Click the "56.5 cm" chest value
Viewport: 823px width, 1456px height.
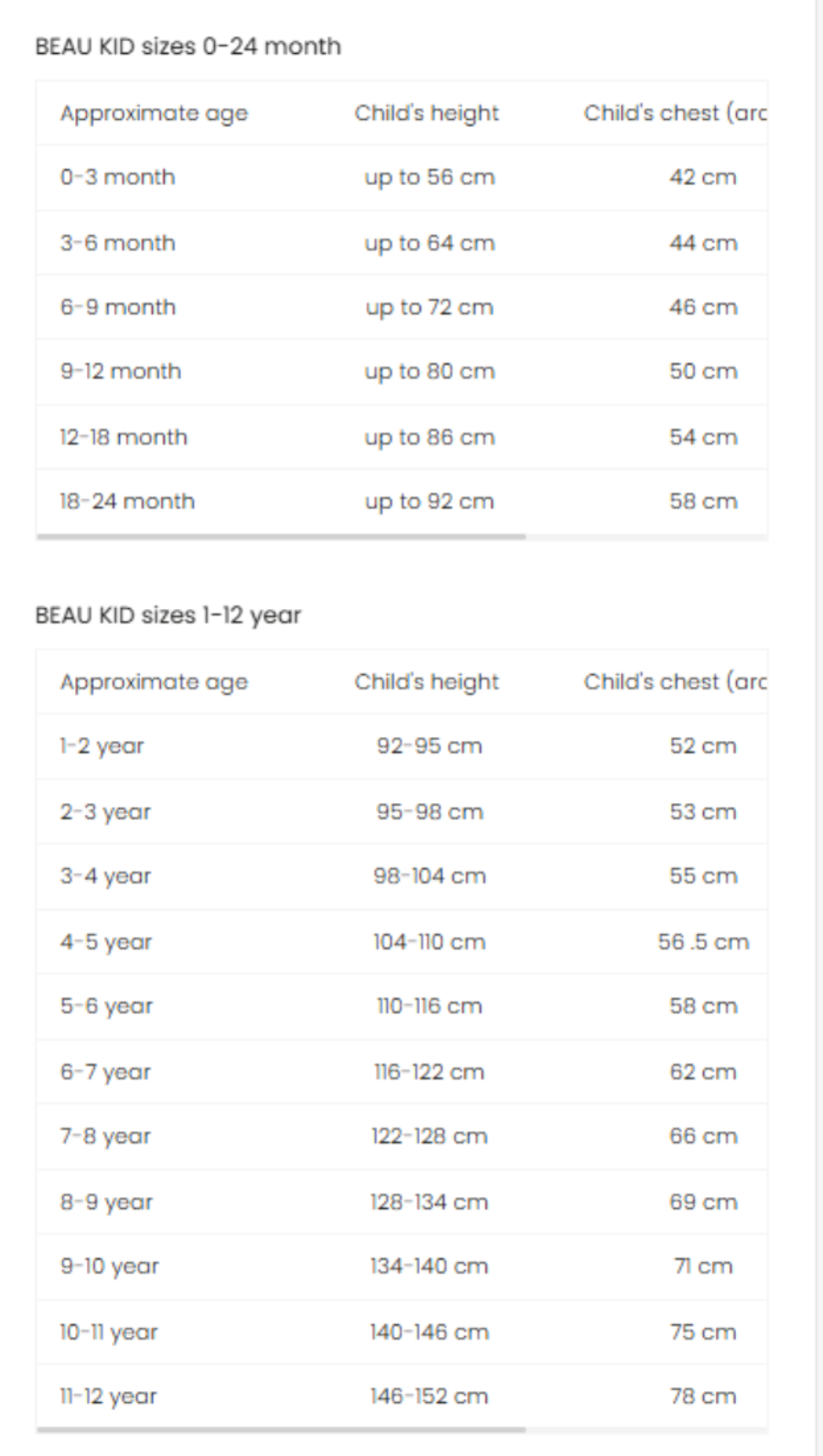pos(702,942)
